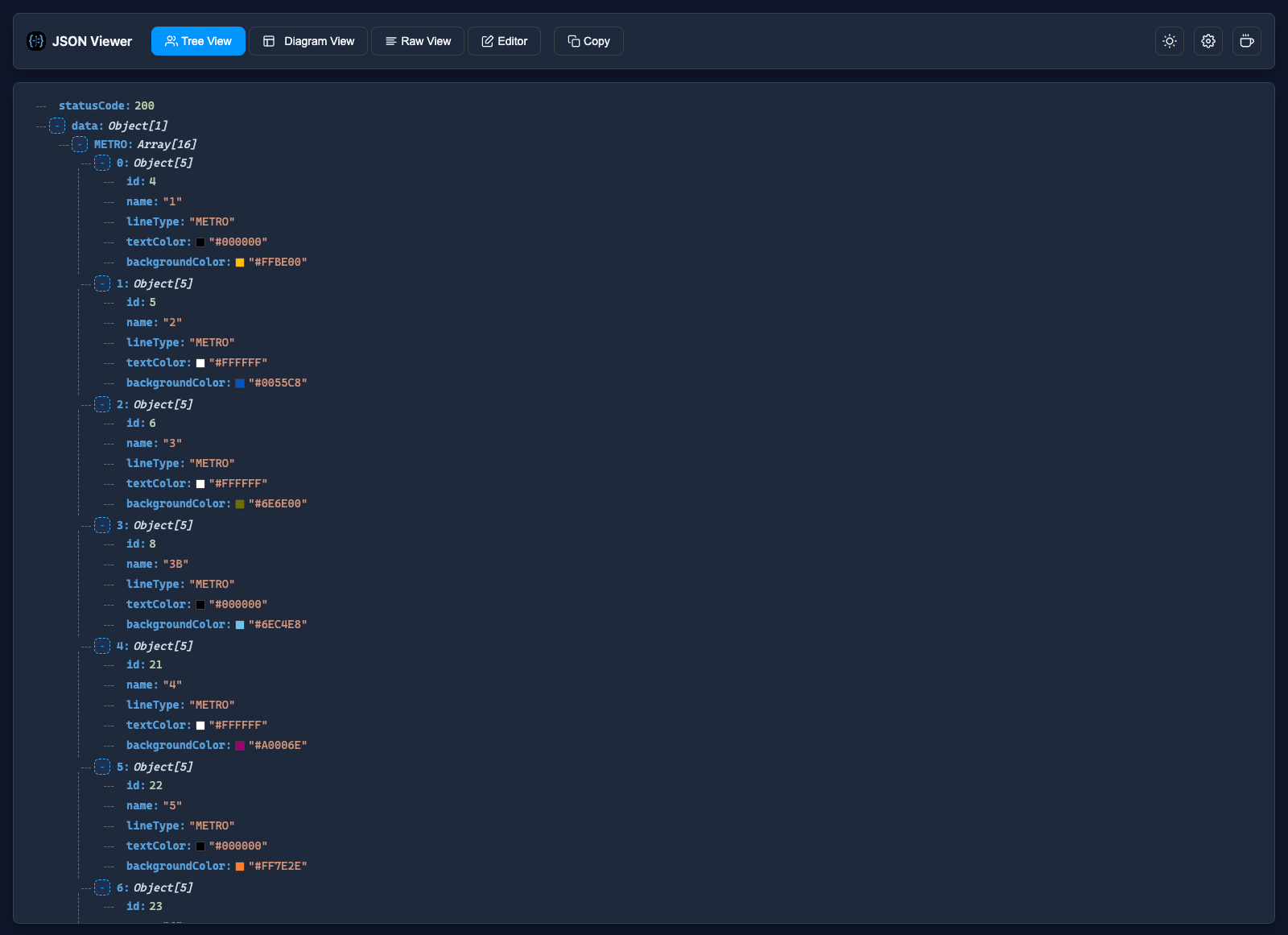Viewport: 1288px width, 935px height.
Task: Click the #6E6E00 olive color swatch
Action: (240, 504)
